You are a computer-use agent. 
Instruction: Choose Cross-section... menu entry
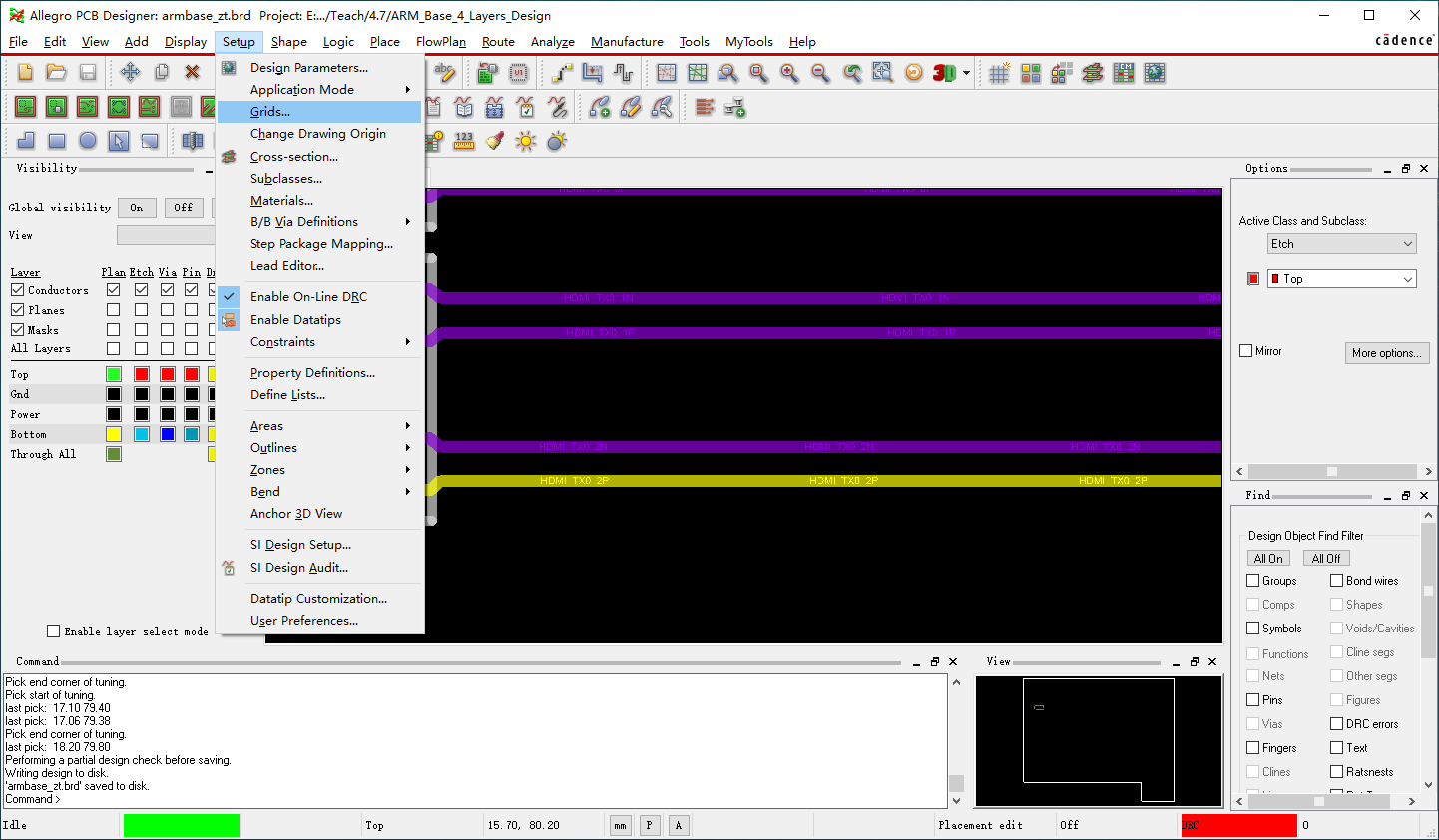point(319,157)
